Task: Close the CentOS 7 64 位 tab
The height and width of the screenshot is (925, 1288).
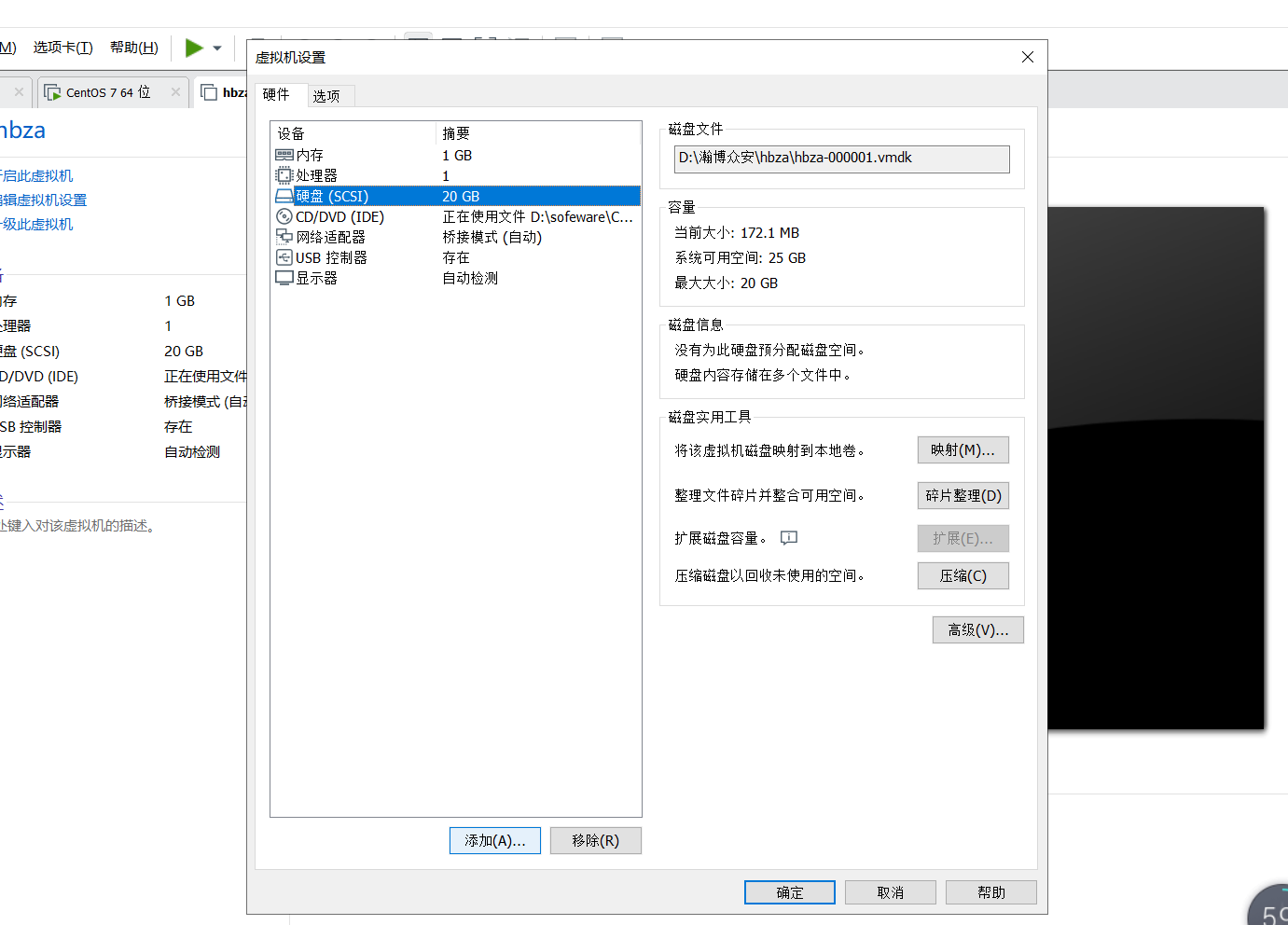Action: [x=175, y=91]
